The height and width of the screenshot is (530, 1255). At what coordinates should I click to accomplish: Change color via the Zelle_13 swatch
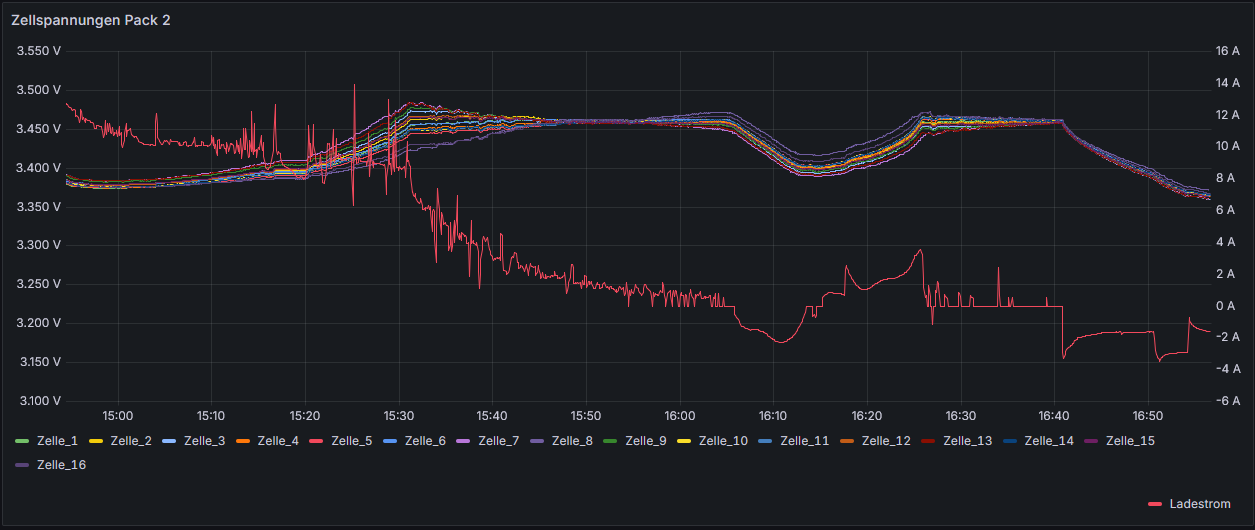tap(928, 440)
